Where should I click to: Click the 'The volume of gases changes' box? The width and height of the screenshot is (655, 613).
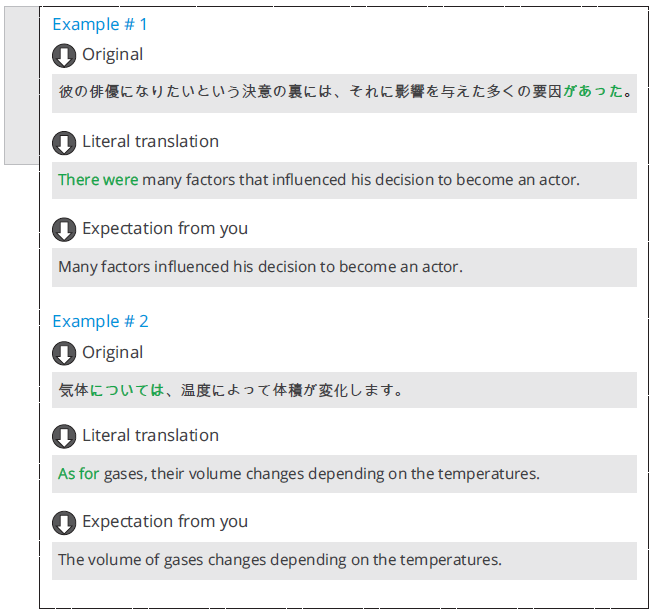click(x=344, y=561)
